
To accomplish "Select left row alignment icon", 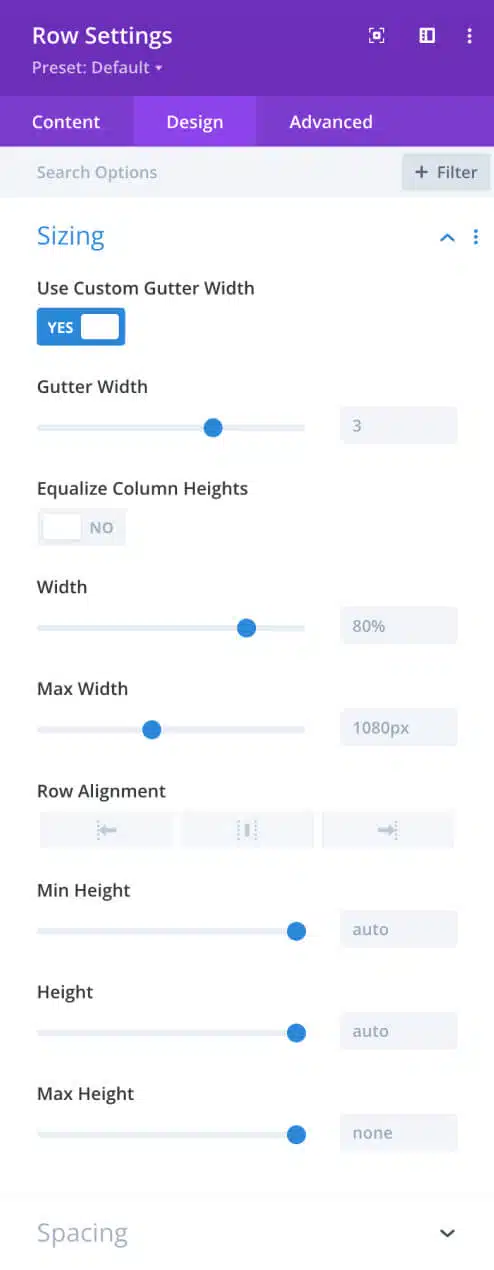I will (x=107, y=830).
